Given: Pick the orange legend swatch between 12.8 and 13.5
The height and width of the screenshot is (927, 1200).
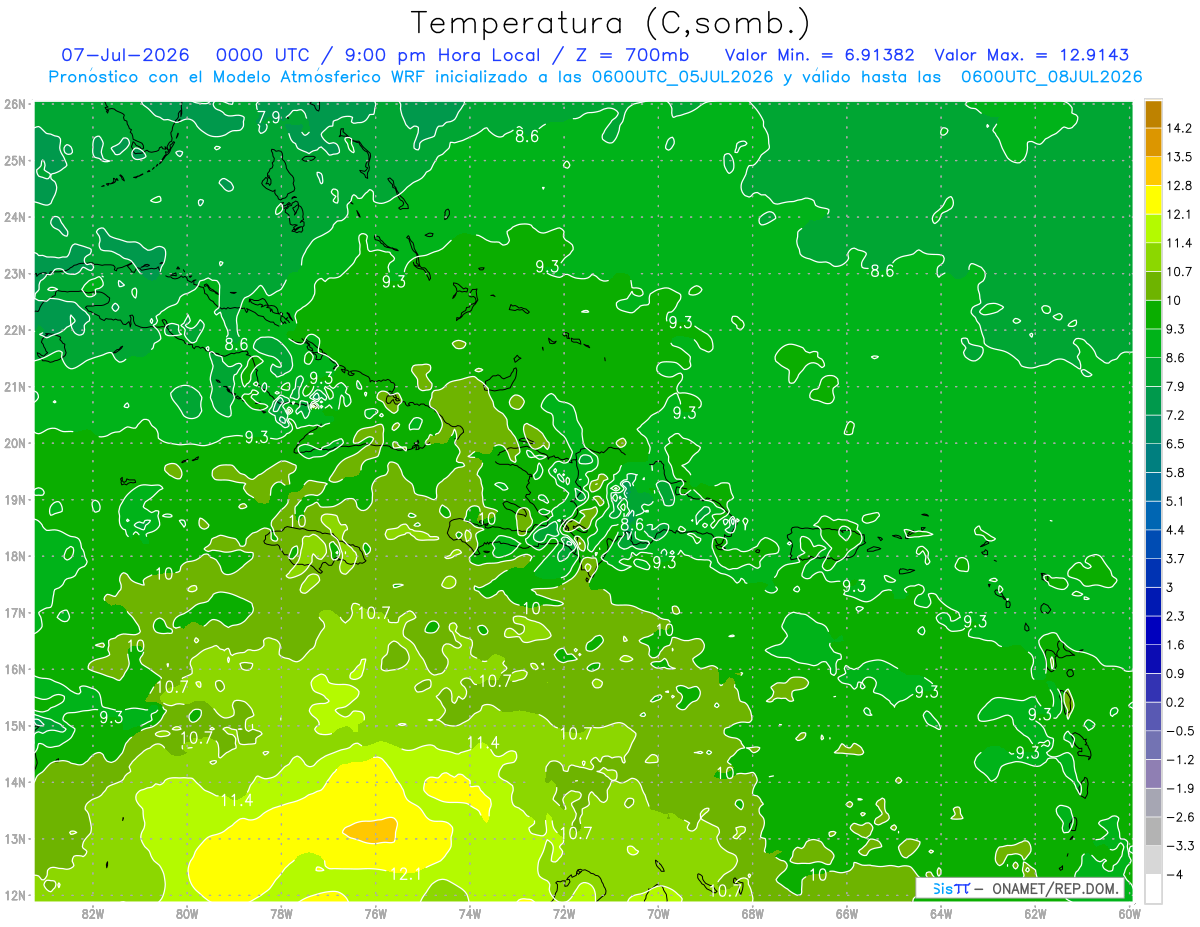Looking at the screenshot, I should pyautogui.click(x=1153, y=171).
